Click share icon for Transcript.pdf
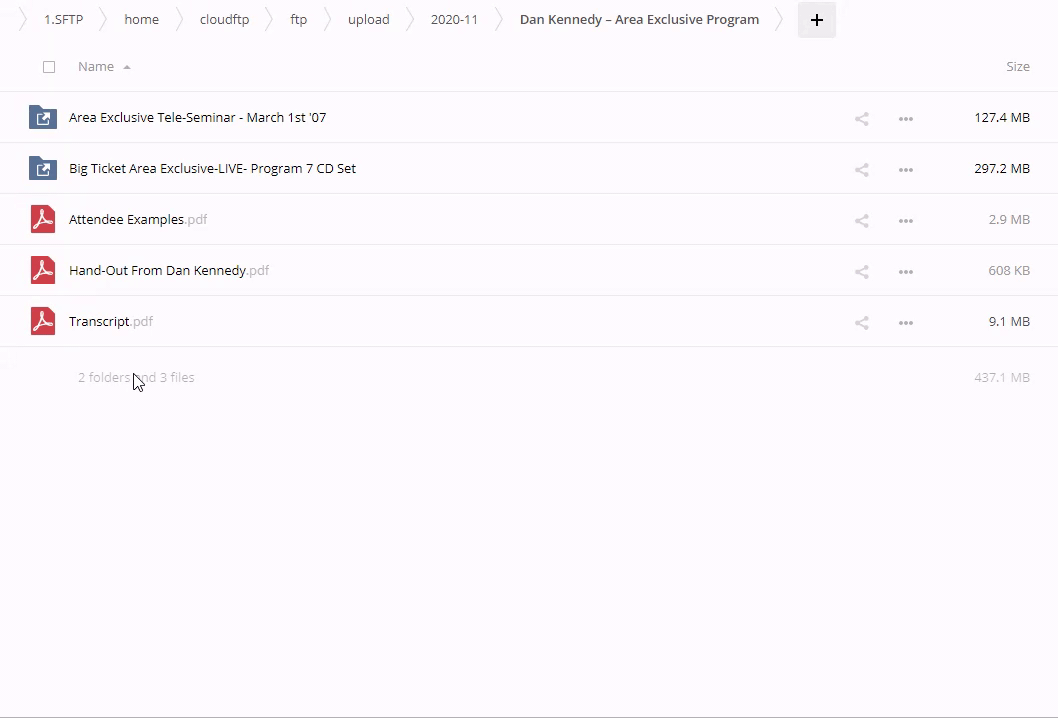This screenshot has width=1058, height=718. coord(861,323)
